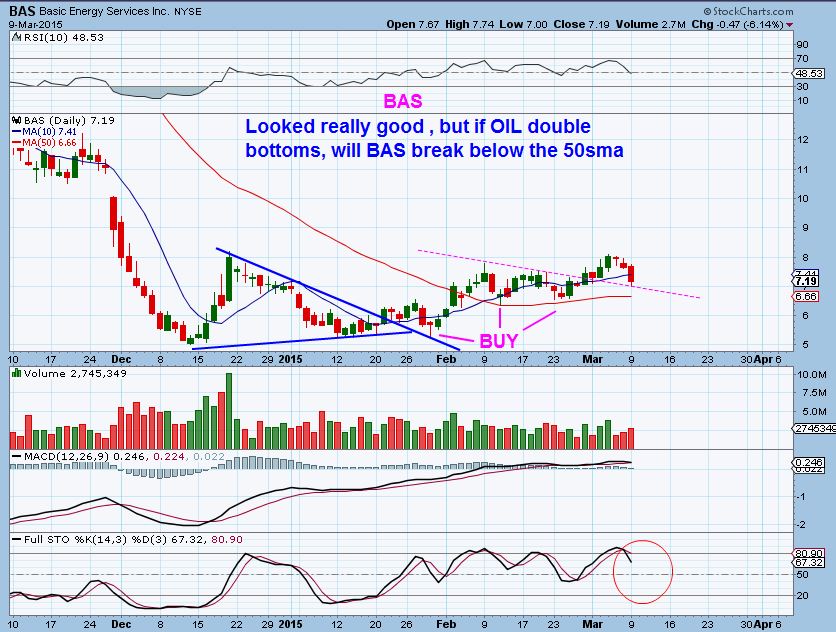
Task: Click the StockCharts.com copyright link
Action: click(748, 11)
